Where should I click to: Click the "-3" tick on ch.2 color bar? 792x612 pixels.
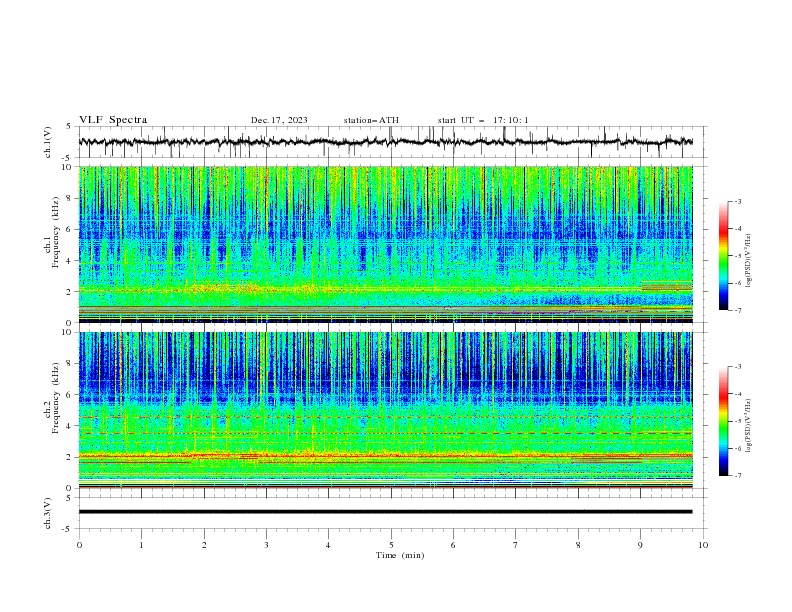tap(738, 367)
